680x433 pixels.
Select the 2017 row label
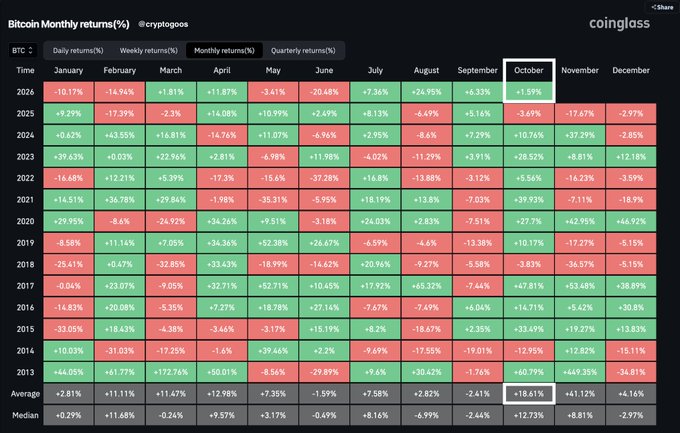pos(25,286)
